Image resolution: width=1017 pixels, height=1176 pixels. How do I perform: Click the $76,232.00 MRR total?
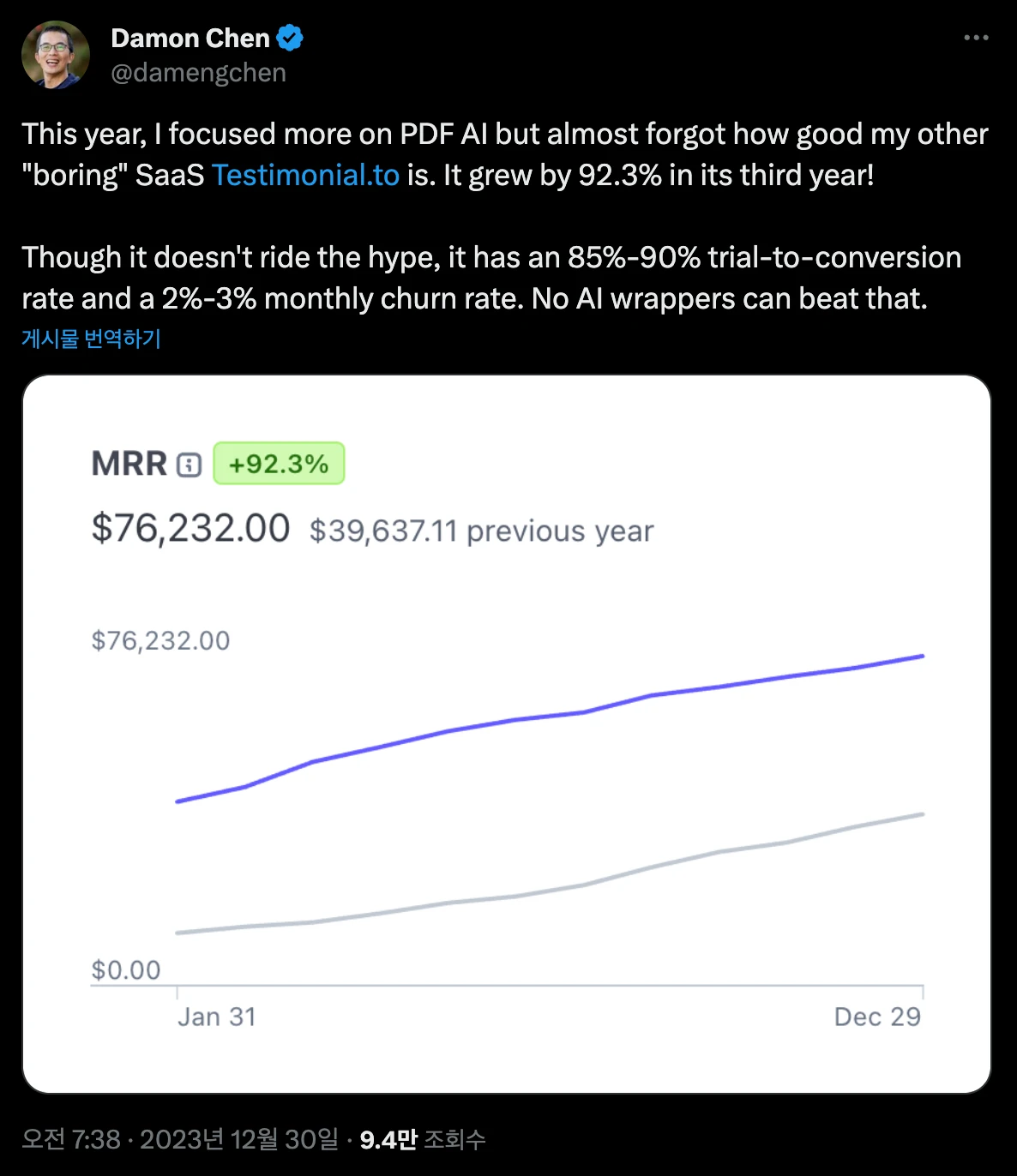pos(190,528)
